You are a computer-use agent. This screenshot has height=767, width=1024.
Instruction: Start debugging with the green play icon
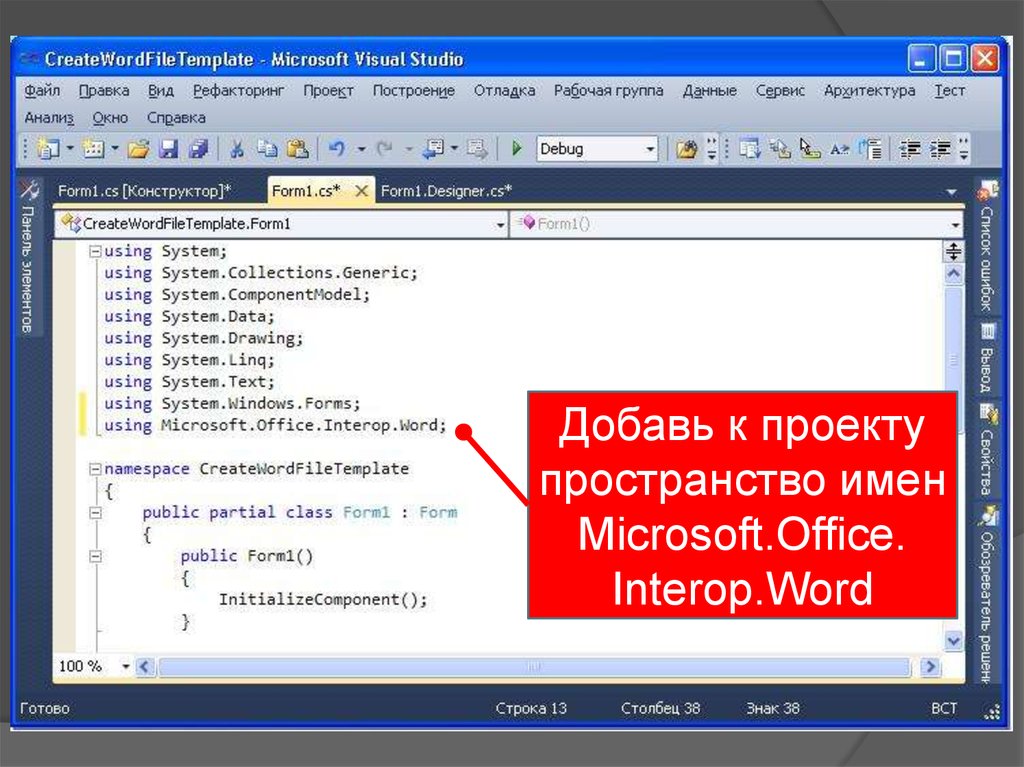click(517, 149)
